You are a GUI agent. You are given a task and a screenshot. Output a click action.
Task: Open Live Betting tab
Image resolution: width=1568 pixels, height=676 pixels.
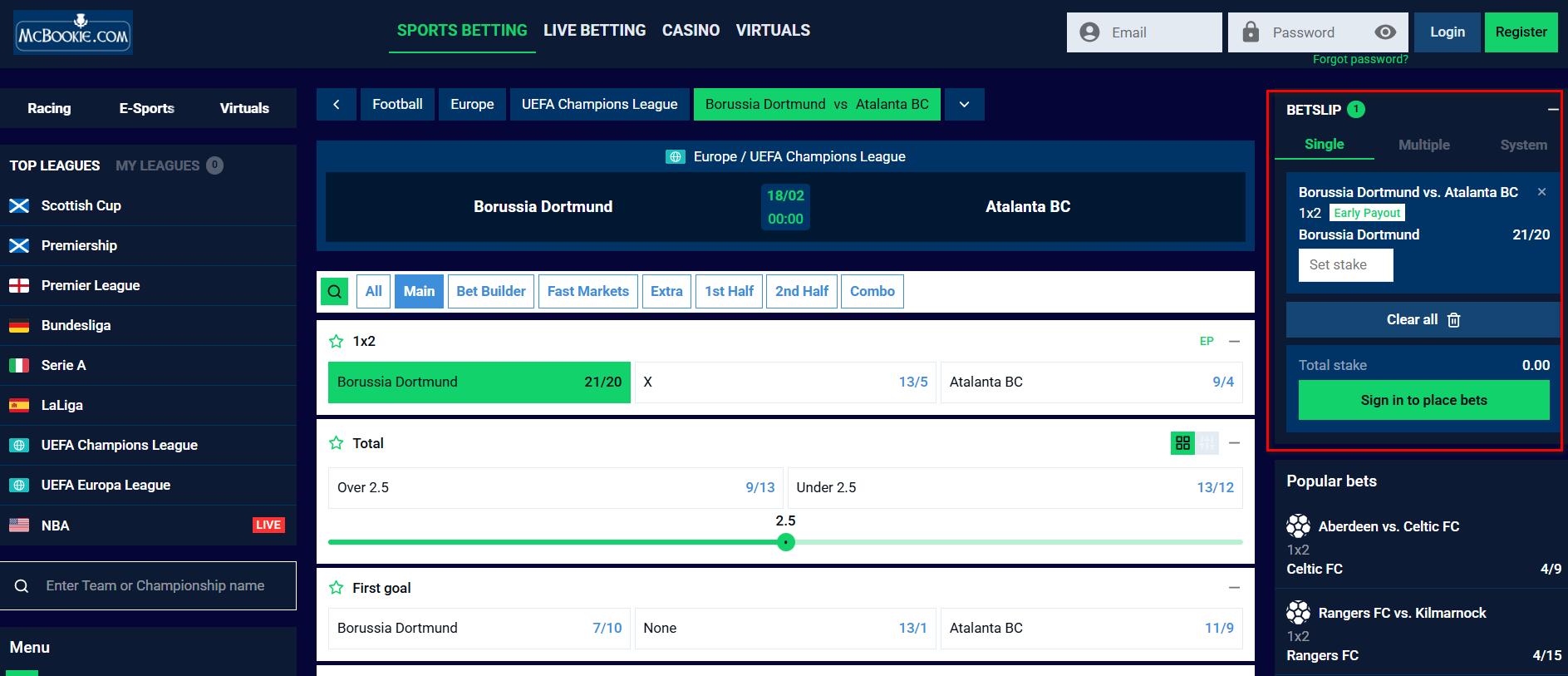594,31
